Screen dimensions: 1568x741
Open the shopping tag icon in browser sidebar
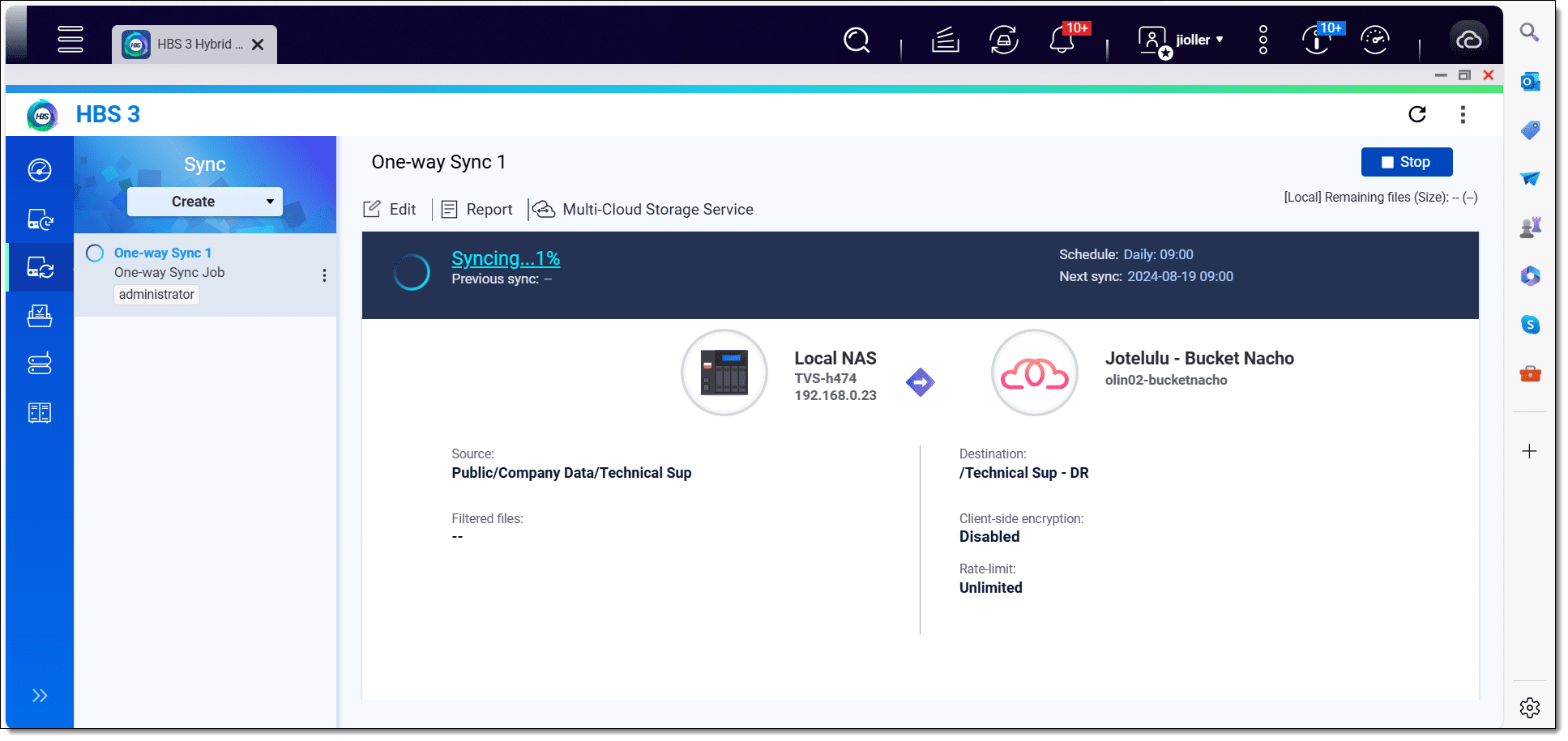click(x=1529, y=130)
